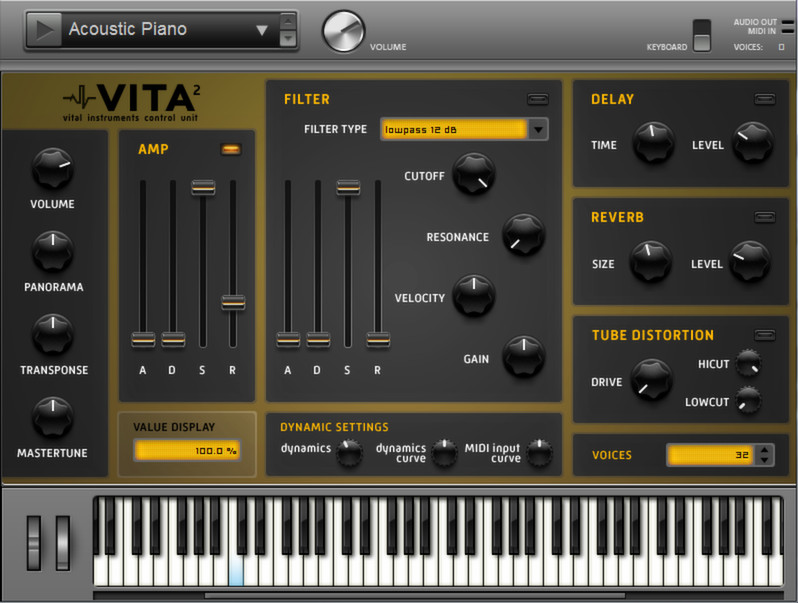Click the HICUT small knob
The height and width of the screenshot is (603, 798).
[x=749, y=363]
